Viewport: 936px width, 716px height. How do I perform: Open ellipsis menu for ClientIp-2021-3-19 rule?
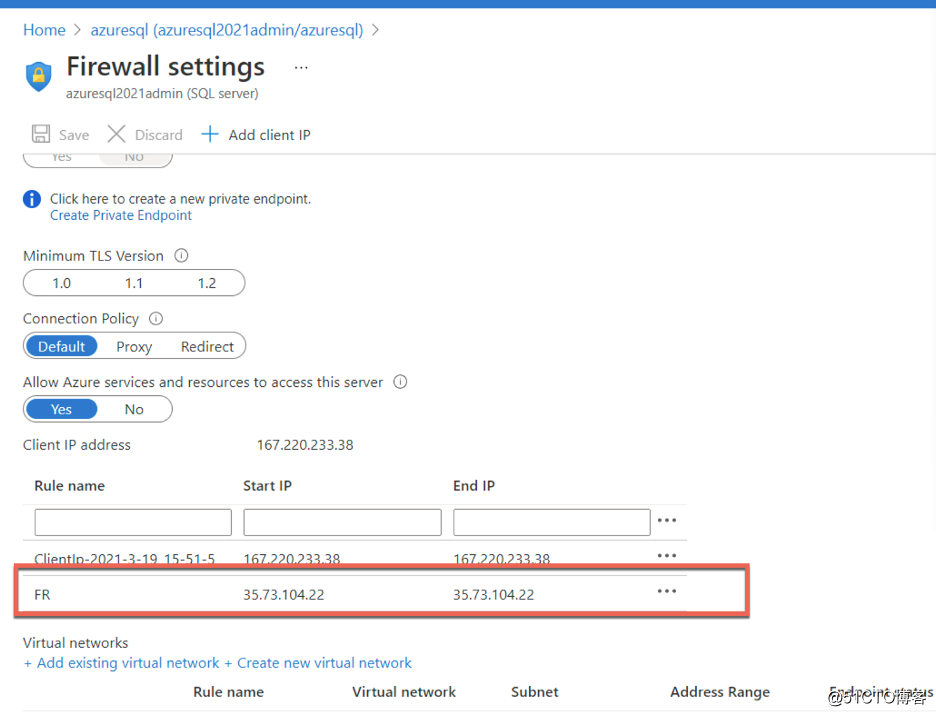click(x=667, y=555)
